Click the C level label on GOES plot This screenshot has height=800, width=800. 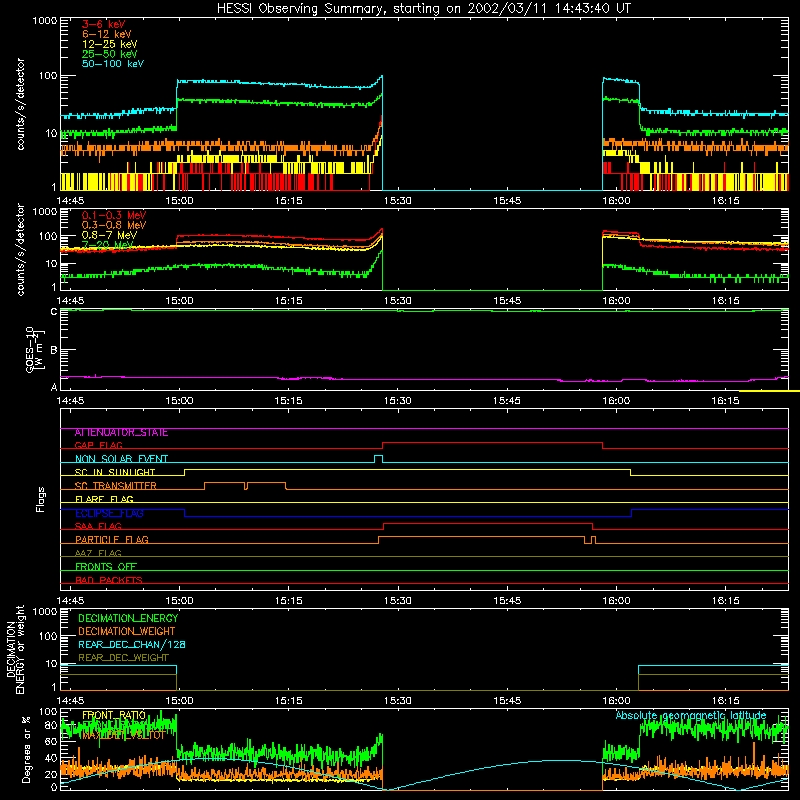54,312
